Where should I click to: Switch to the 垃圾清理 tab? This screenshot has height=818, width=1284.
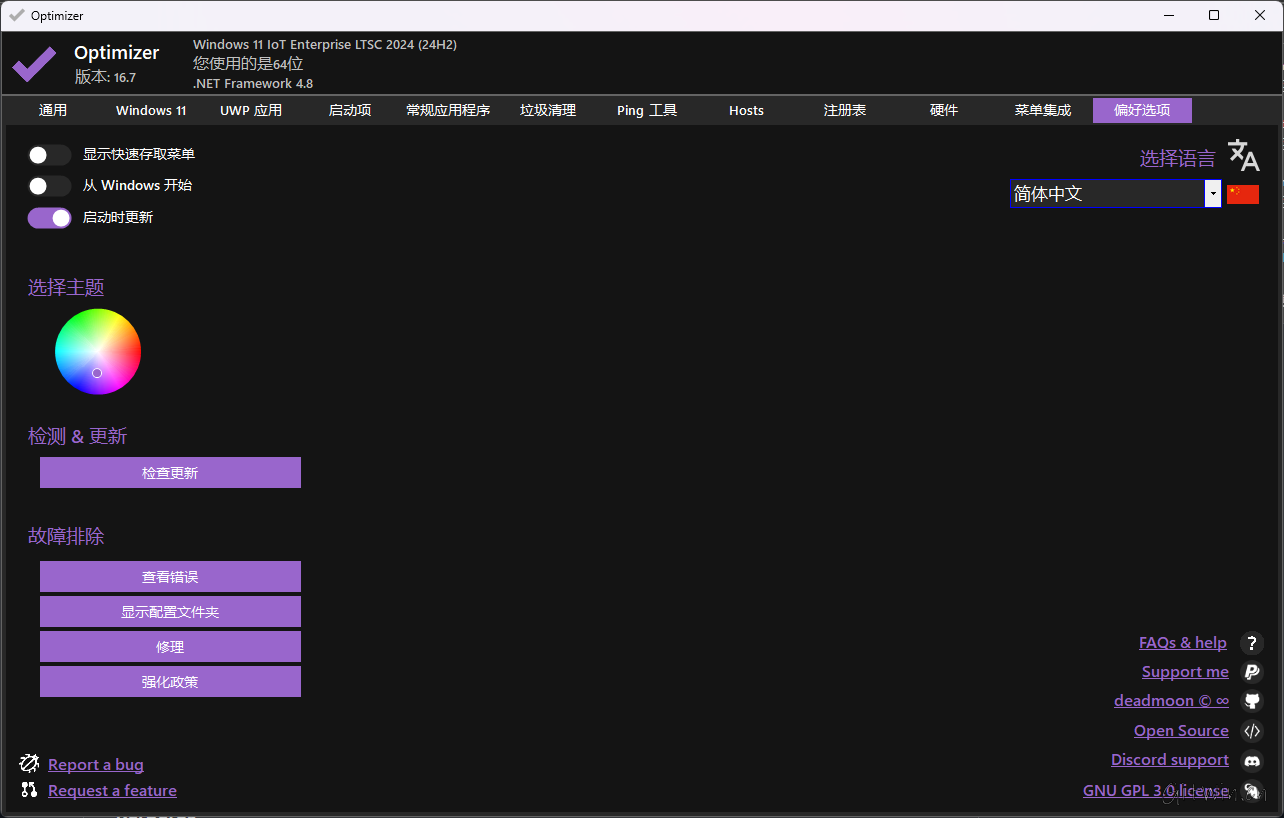(548, 110)
